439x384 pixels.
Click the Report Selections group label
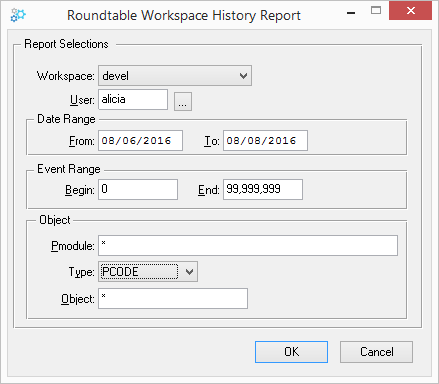tap(66, 44)
